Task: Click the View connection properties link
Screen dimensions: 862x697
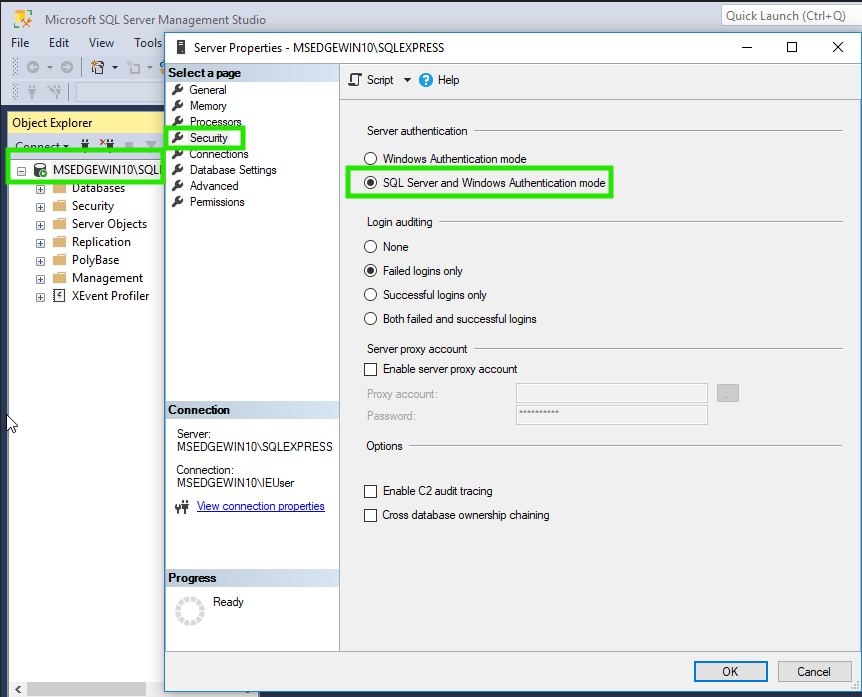Action: [x=260, y=506]
